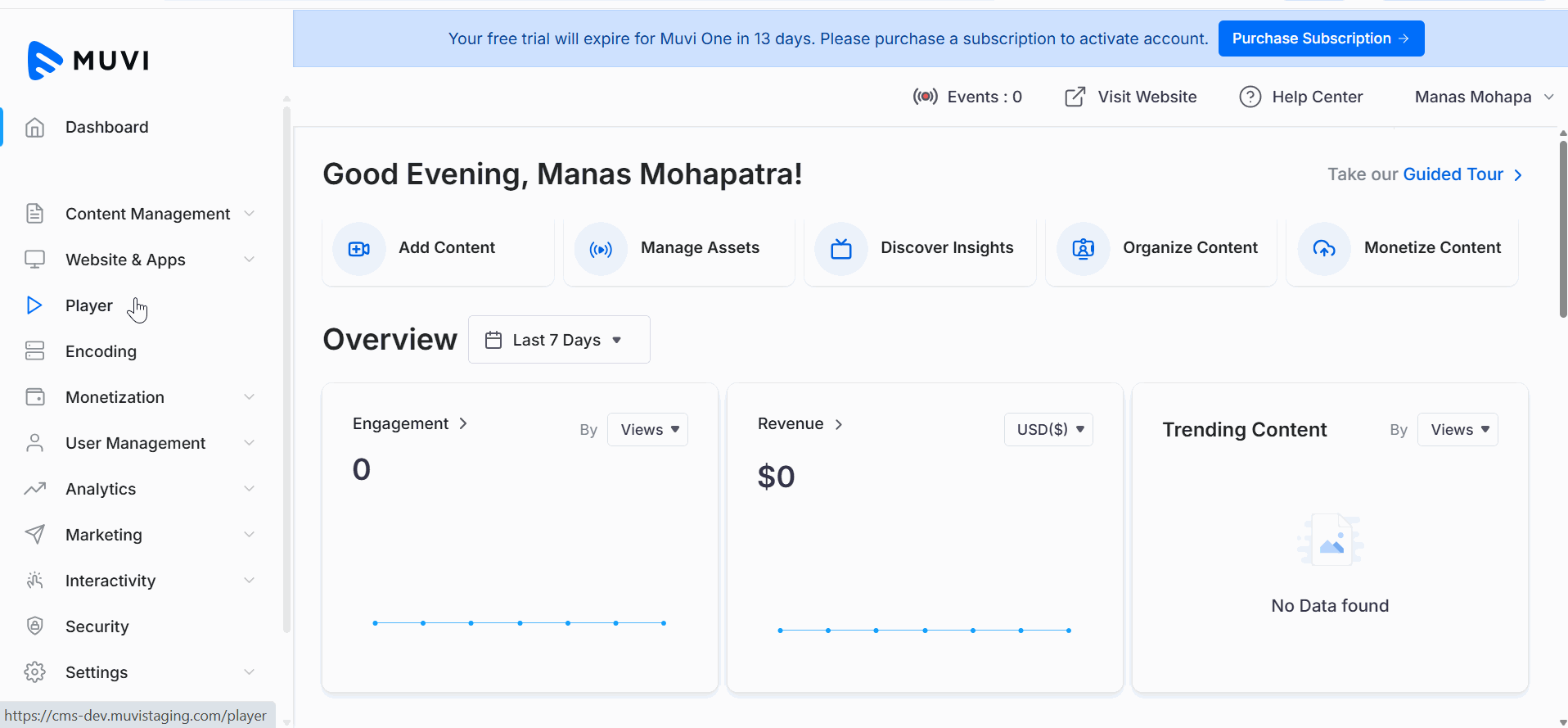Image resolution: width=1568 pixels, height=728 pixels.
Task: Click the Add Content camera icon
Action: pyautogui.click(x=359, y=249)
